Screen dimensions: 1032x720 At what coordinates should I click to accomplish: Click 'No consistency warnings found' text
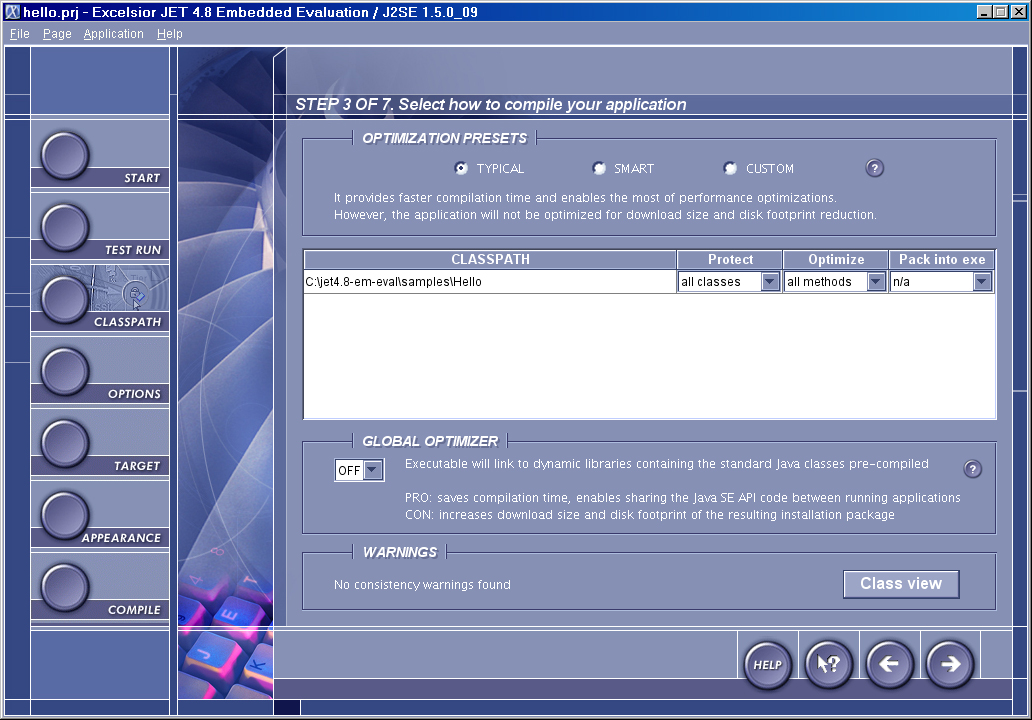(x=422, y=584)
